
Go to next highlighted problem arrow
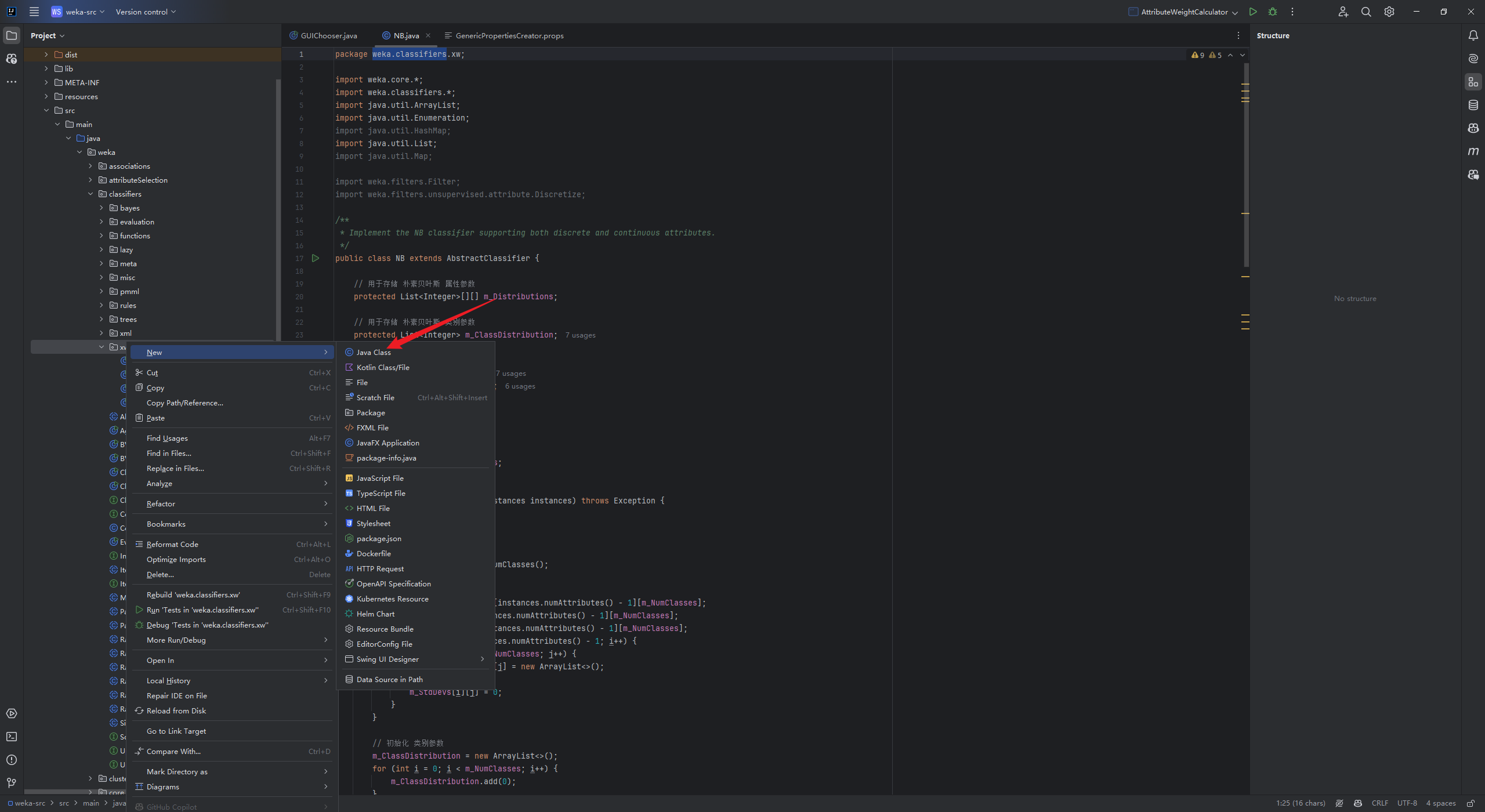click(1243, 55)
